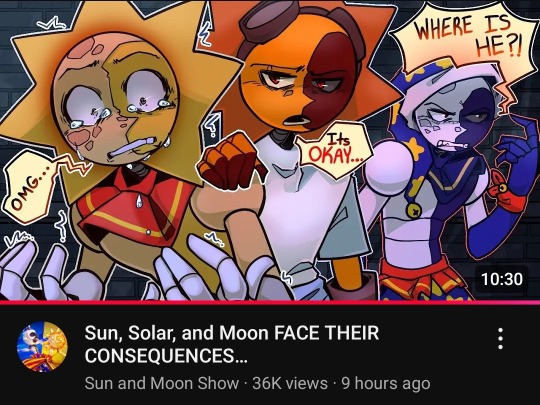540x405 pixels.
Task: Click the crying Sun character's face
Action: (x=116, y=100)
